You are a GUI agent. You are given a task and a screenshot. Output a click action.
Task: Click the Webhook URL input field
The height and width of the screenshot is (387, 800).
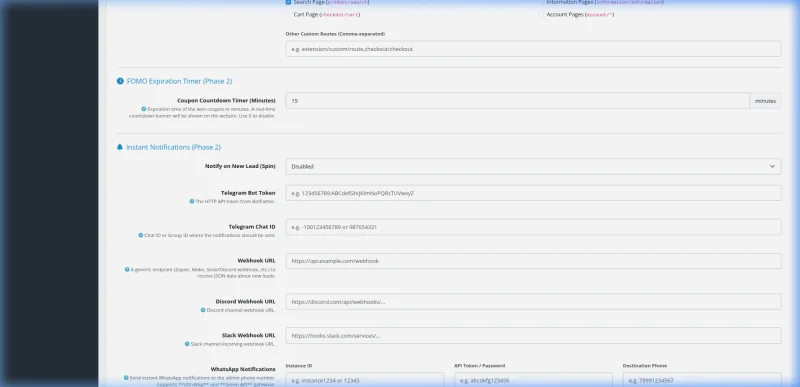tap(533, 261)
